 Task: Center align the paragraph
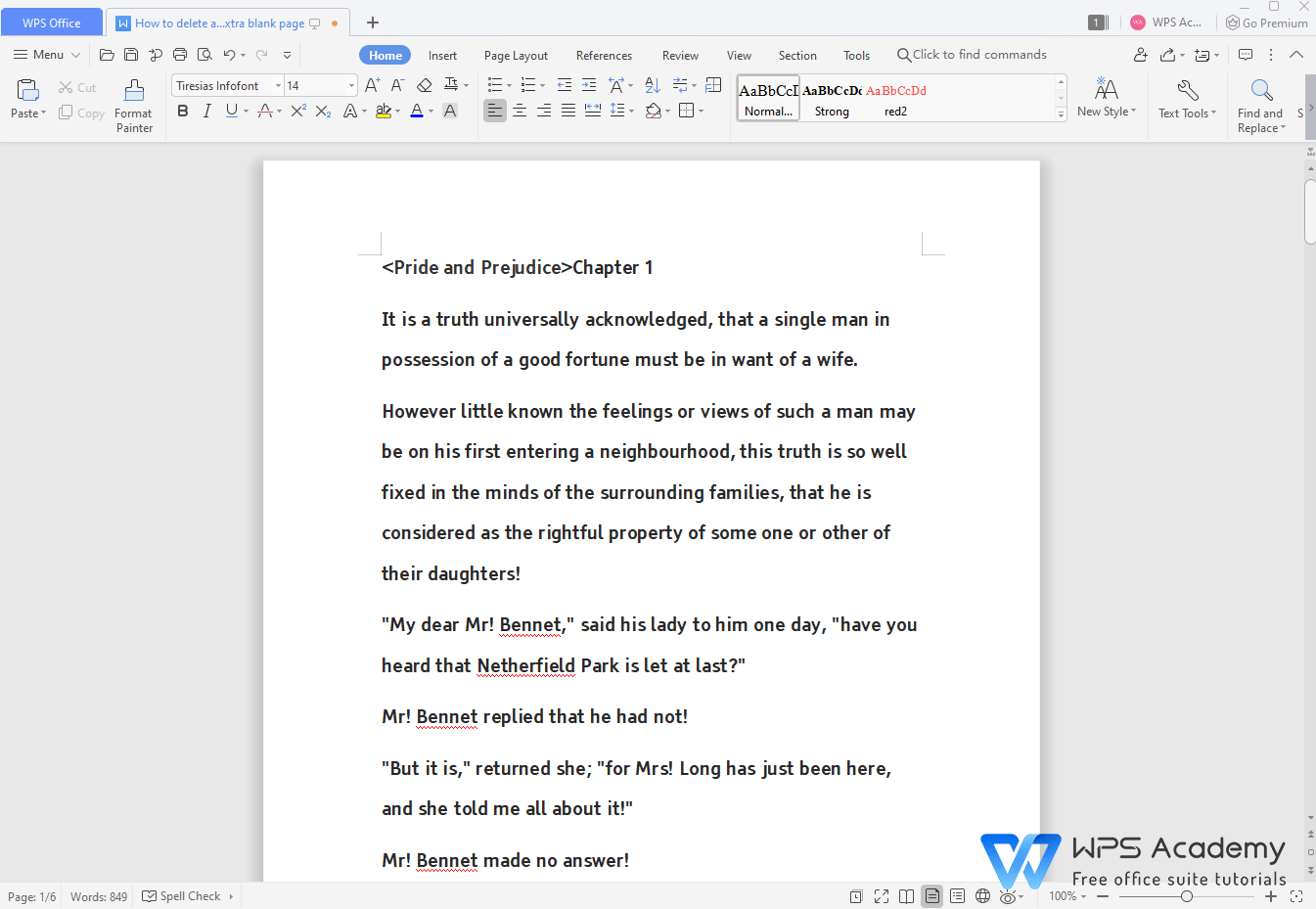(520, 112)
